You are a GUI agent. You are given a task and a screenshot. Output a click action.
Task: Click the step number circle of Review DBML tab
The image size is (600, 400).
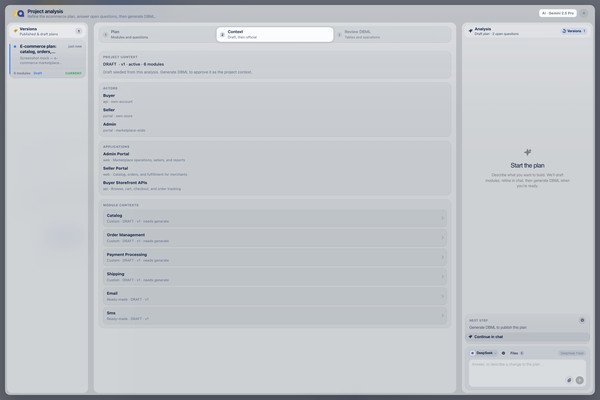click(x=339, y=34)
